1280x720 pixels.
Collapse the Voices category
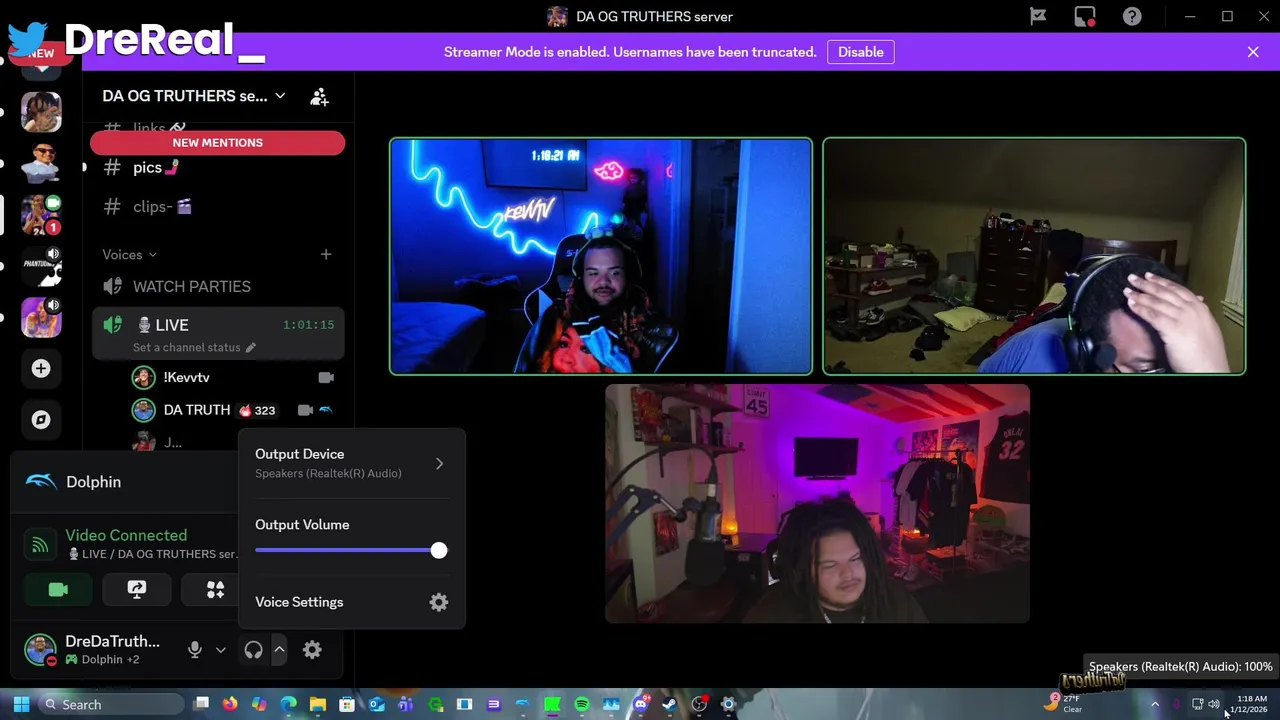tap(130, 255)
